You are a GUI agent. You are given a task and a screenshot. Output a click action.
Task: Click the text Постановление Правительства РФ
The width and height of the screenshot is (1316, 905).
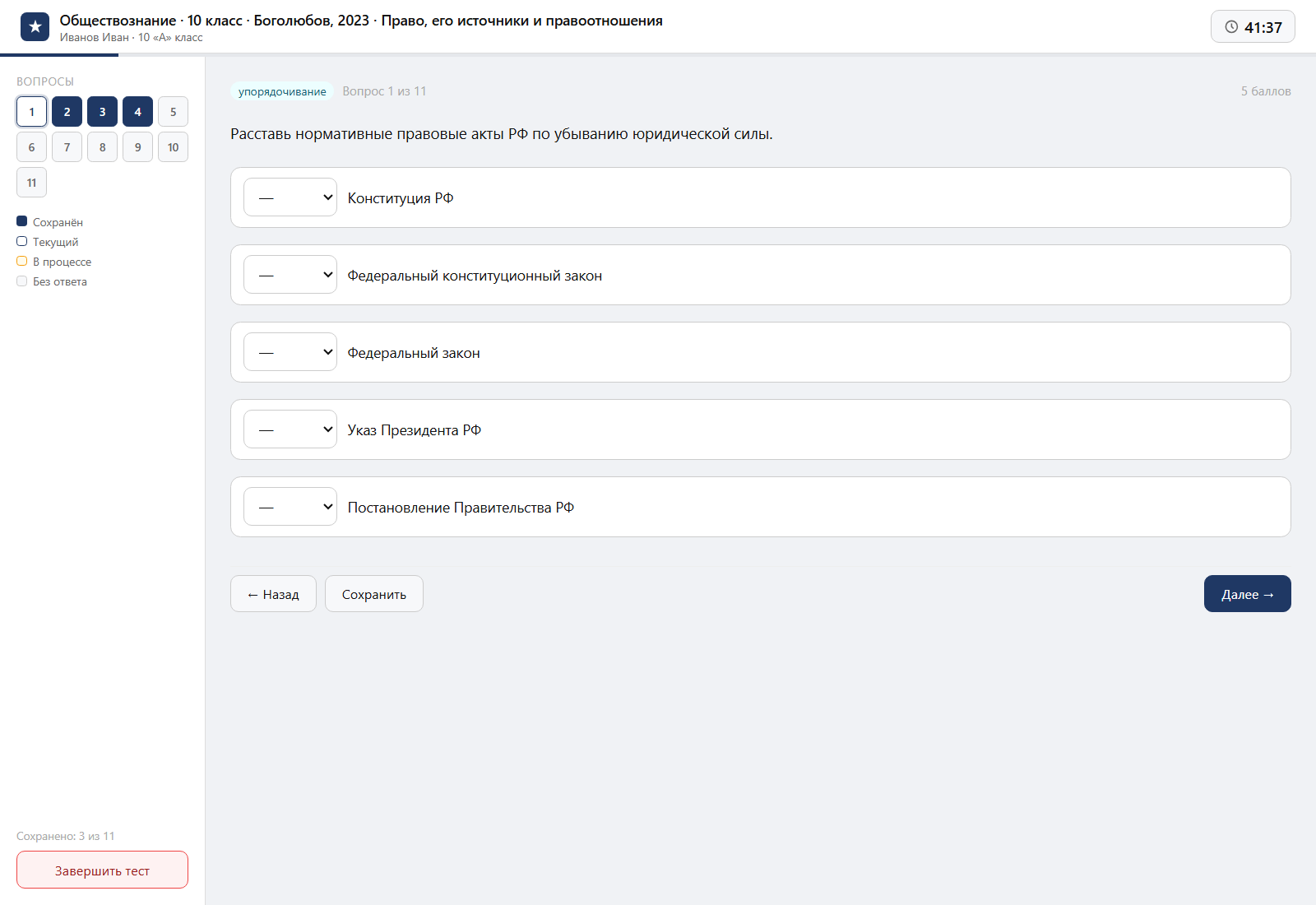click(461, 508)
